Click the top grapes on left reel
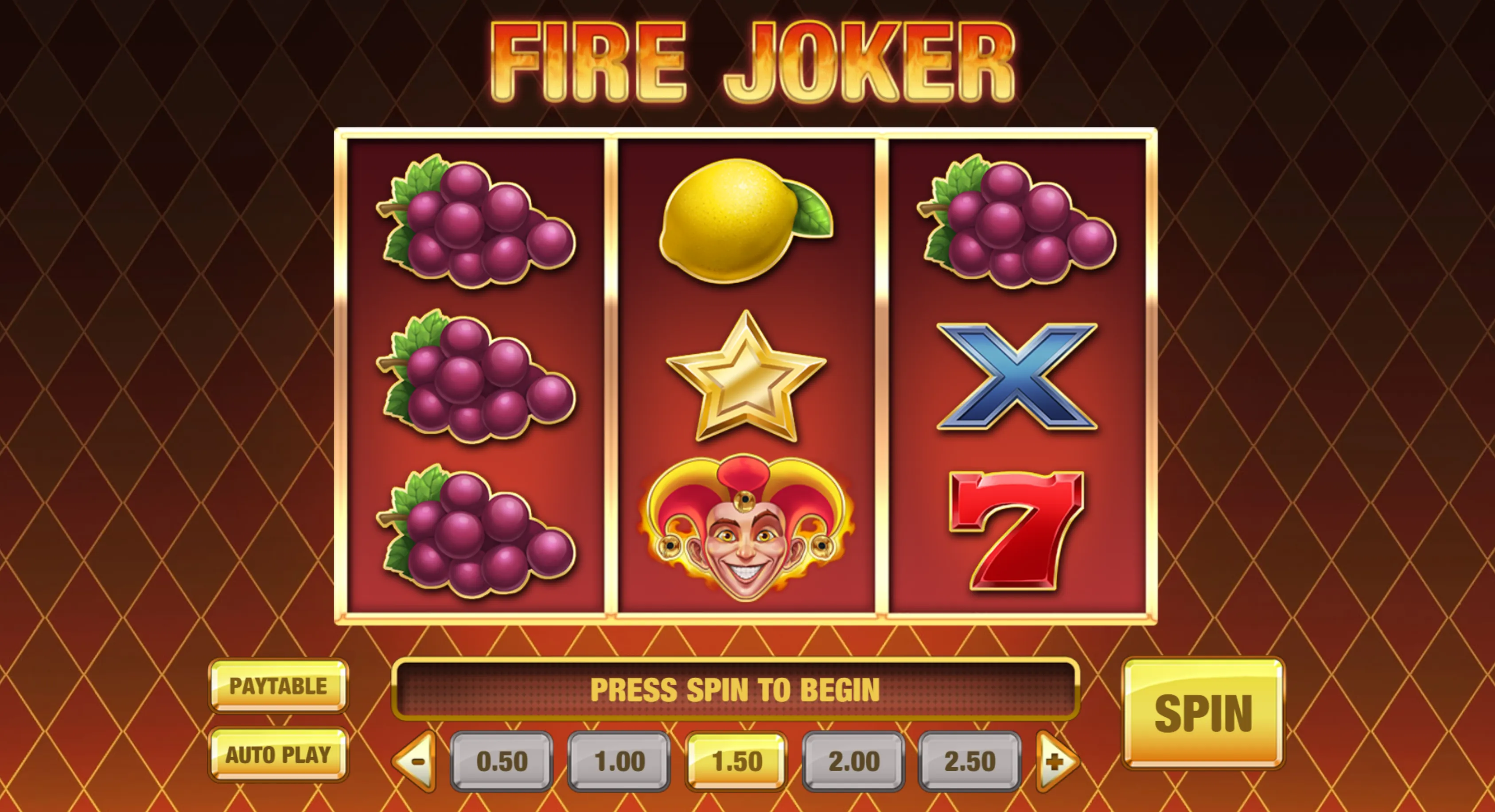The width and height of the screenshot is (1495, 812). click(476, 221)
